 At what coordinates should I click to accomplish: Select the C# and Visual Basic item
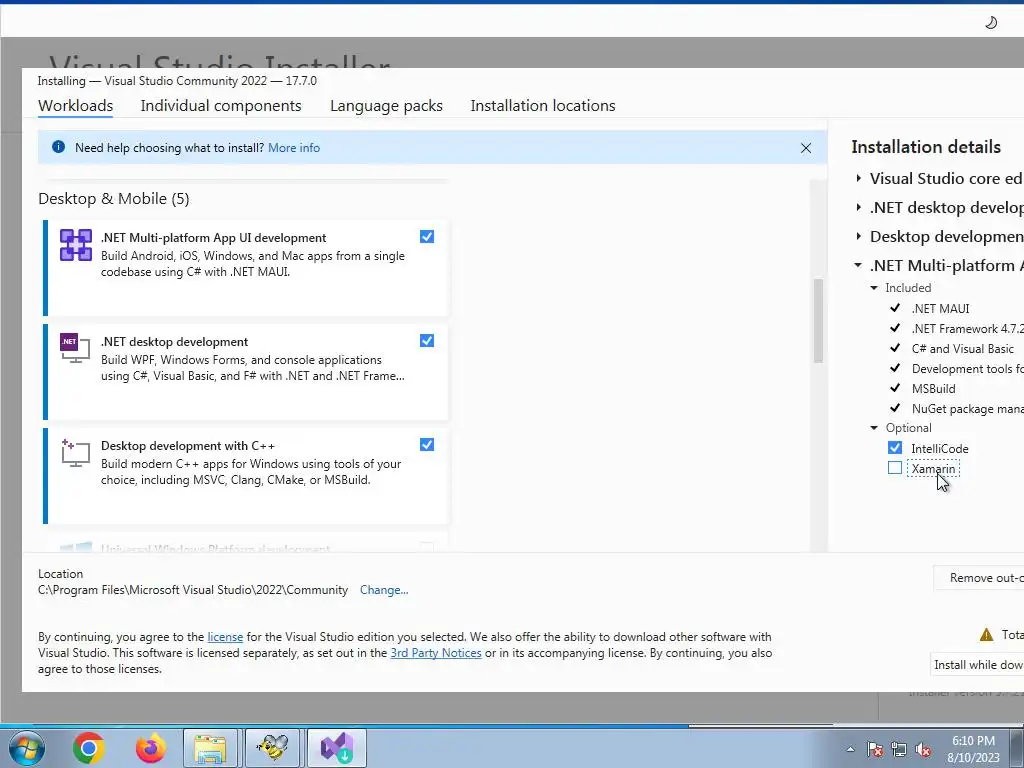(x=963, y=349)
